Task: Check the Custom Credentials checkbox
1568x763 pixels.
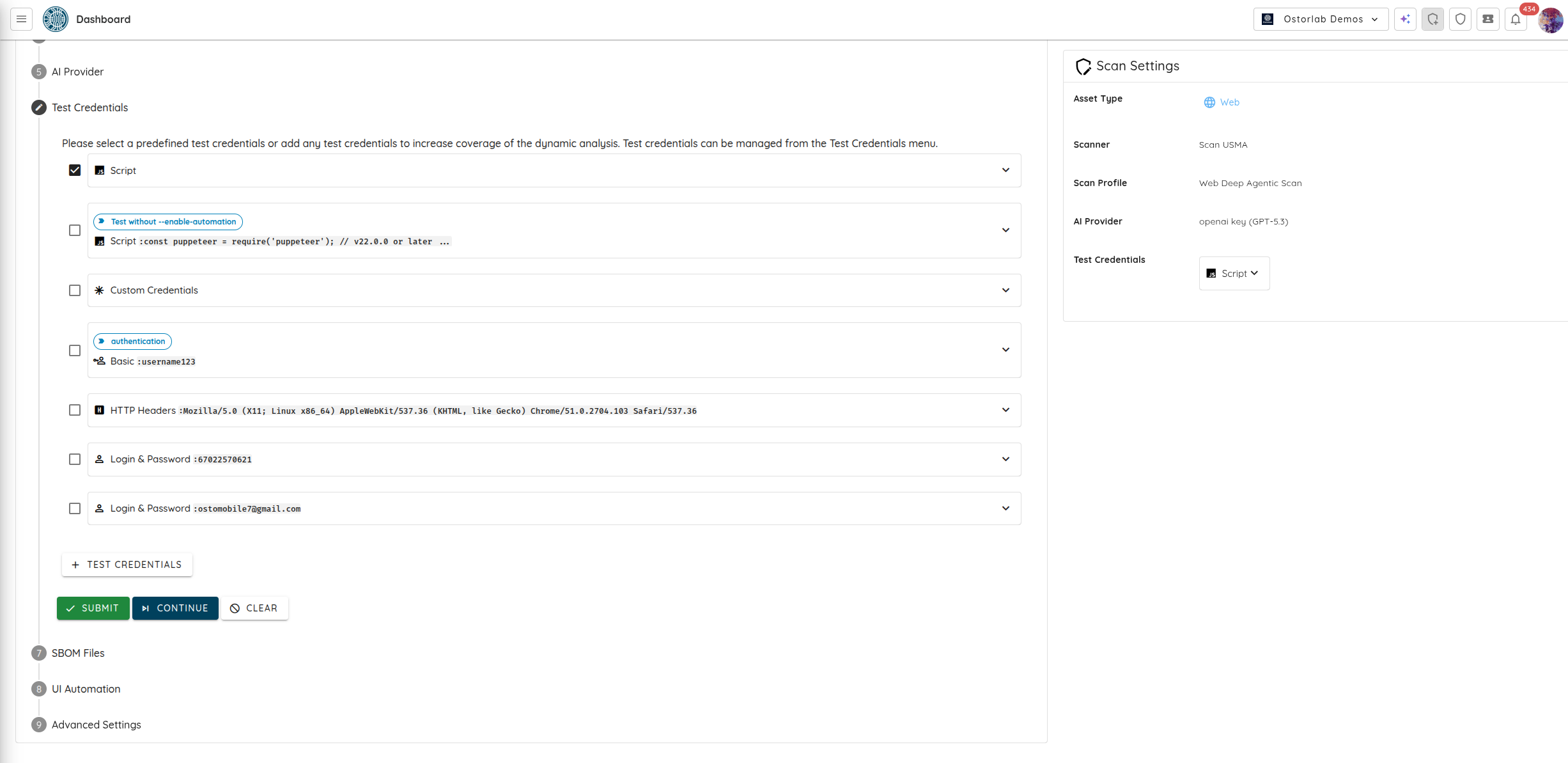Action: tap(75, 290)
